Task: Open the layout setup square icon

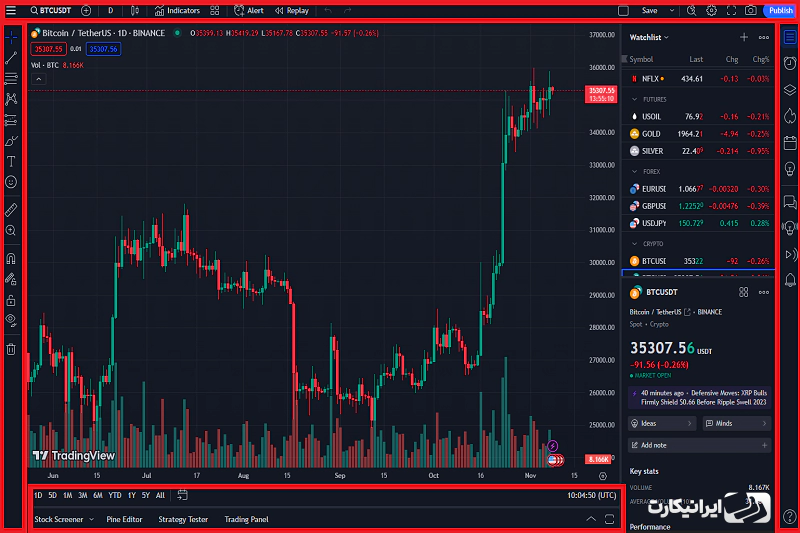Action: [623, 11]
